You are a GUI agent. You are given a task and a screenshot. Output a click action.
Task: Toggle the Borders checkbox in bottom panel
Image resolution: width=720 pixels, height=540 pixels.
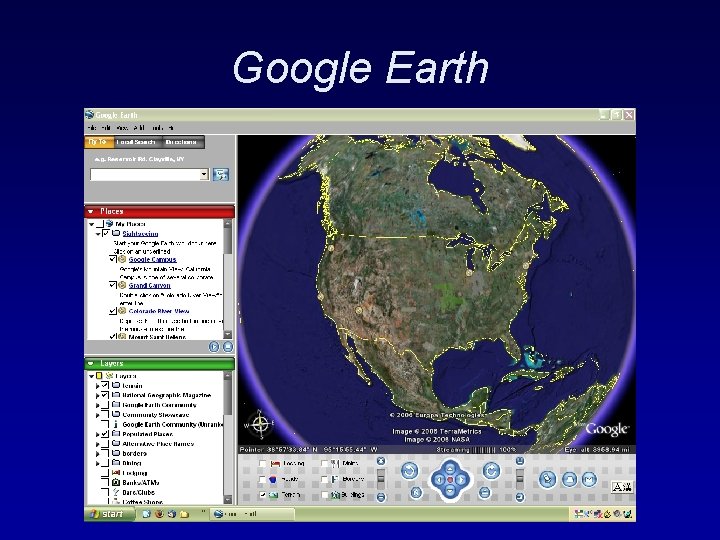(x=325, y=479)
